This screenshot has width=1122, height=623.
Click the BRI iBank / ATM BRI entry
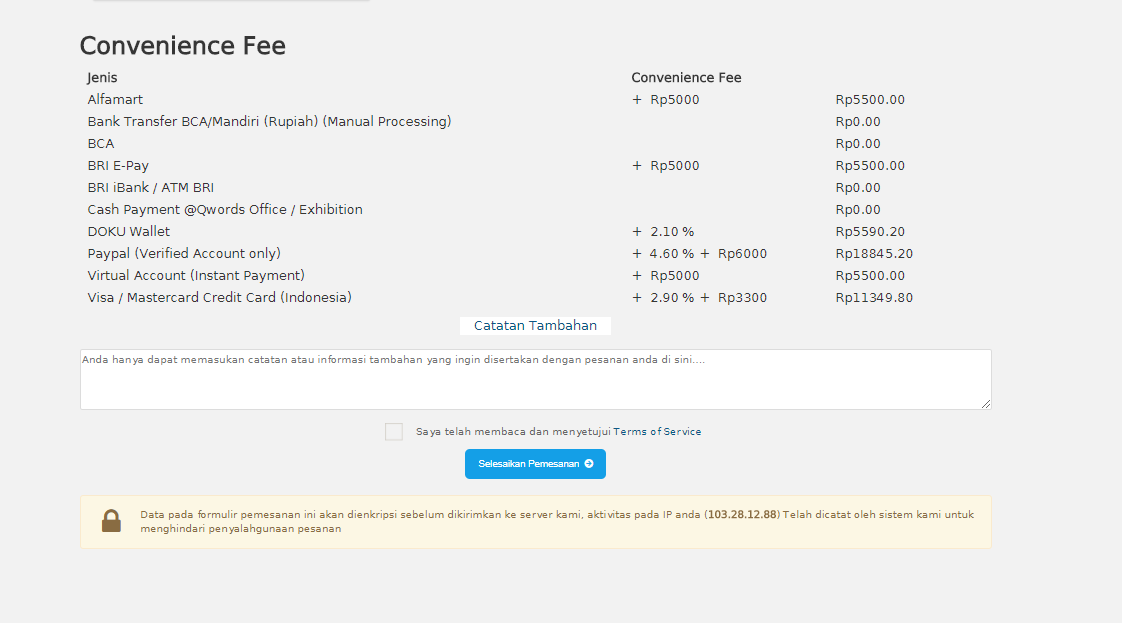coord(150,188)
